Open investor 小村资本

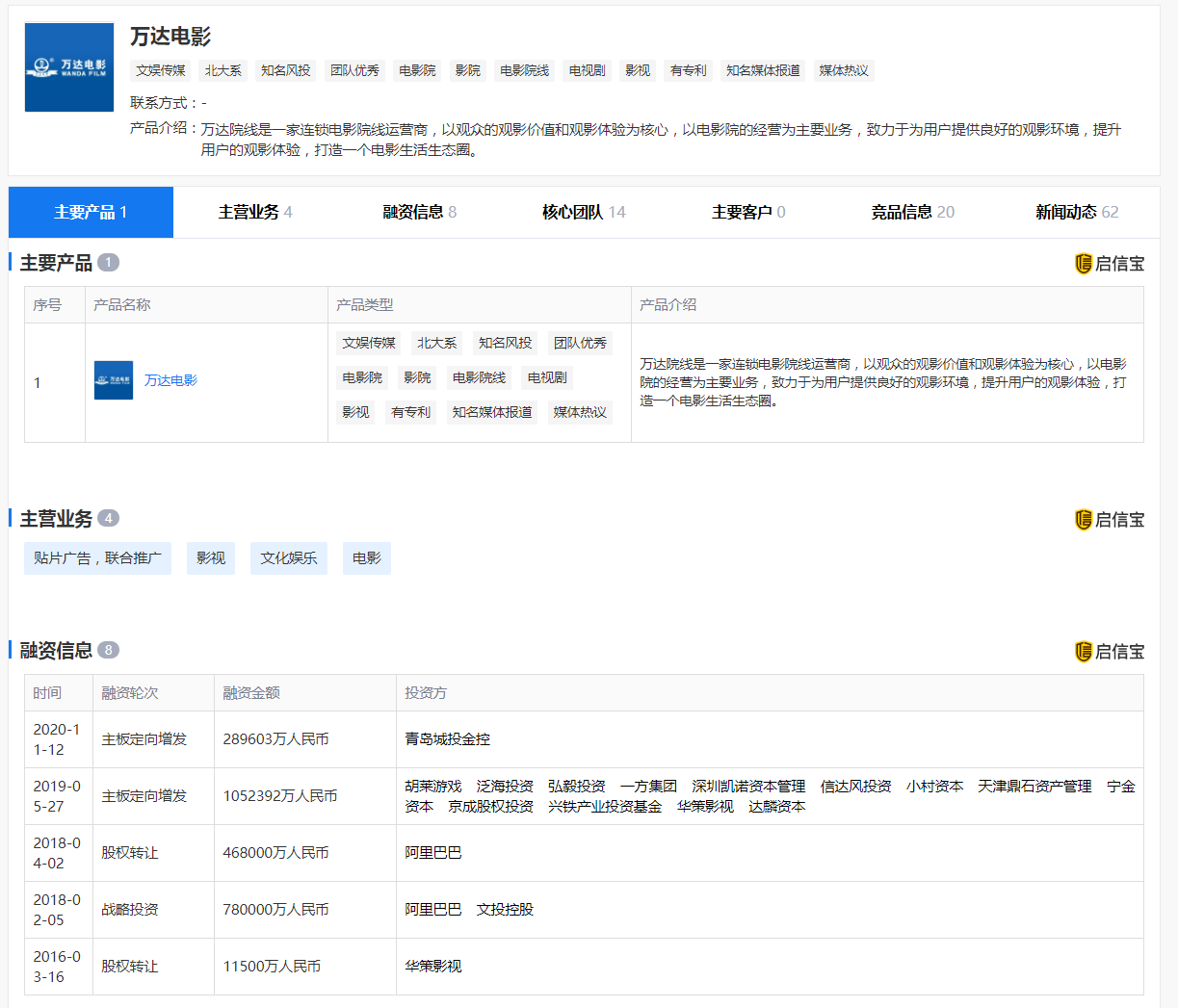934,787
